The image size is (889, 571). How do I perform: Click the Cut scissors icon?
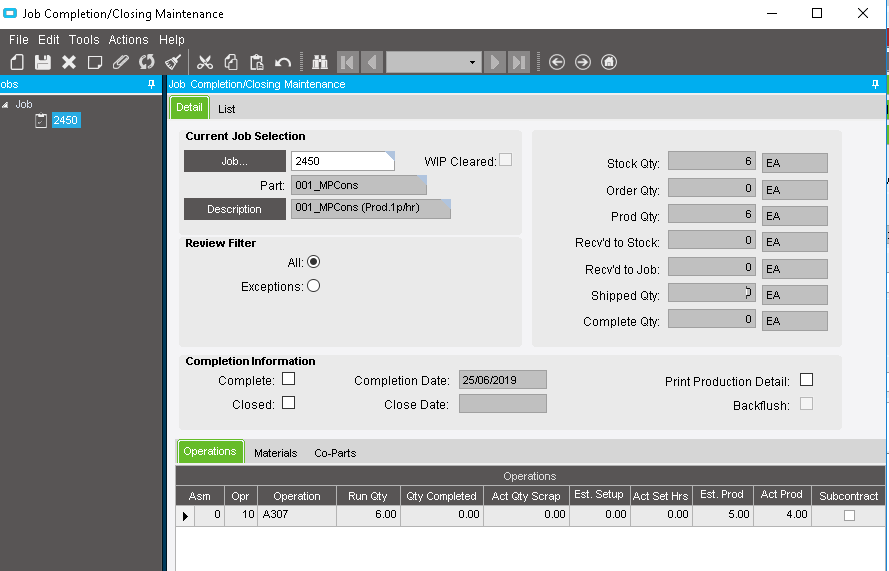[x=205, y=62]
